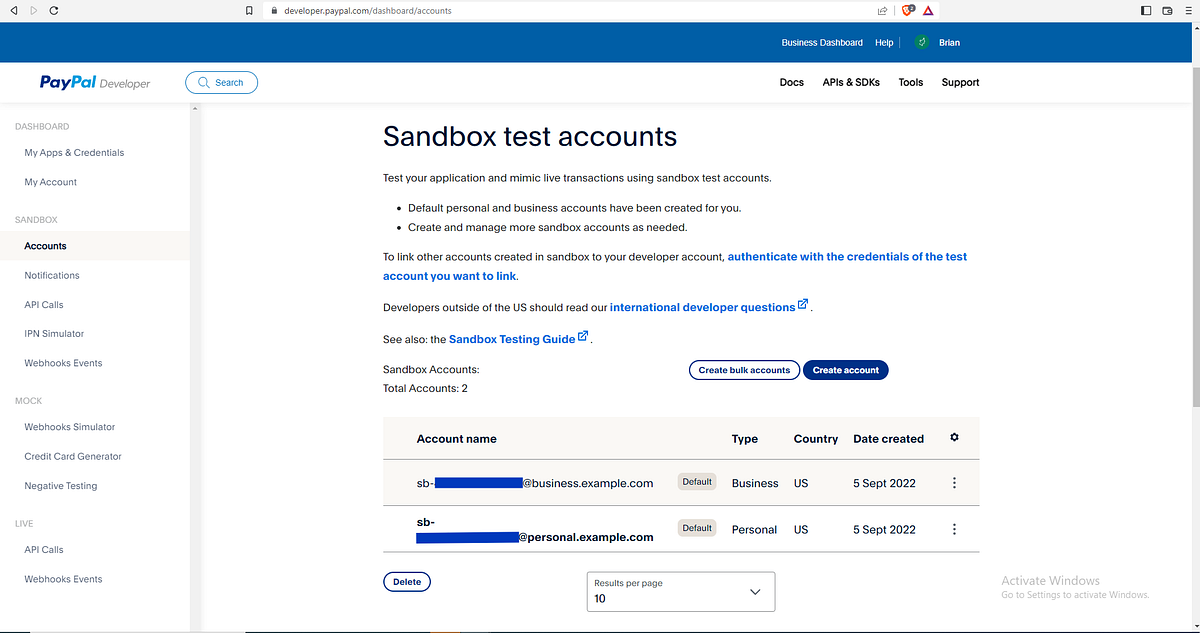This screenshot has width=1200, height=633.
Task: Click Brian's green profile avatar icon
Action: pos(921,42)
